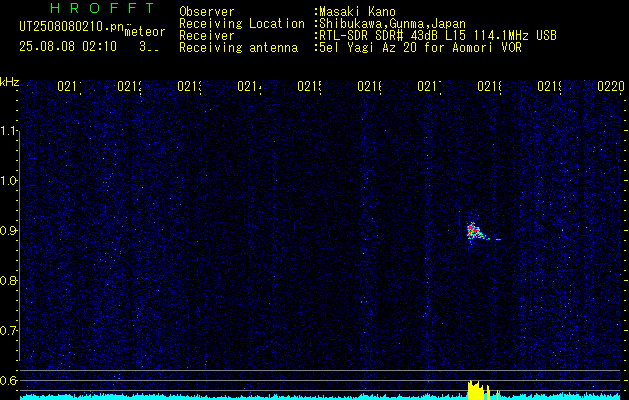Viewport: 629px width, 400px height.
Task: Click the observer name Masaki Kano
Action: click(x=357, y=12)
